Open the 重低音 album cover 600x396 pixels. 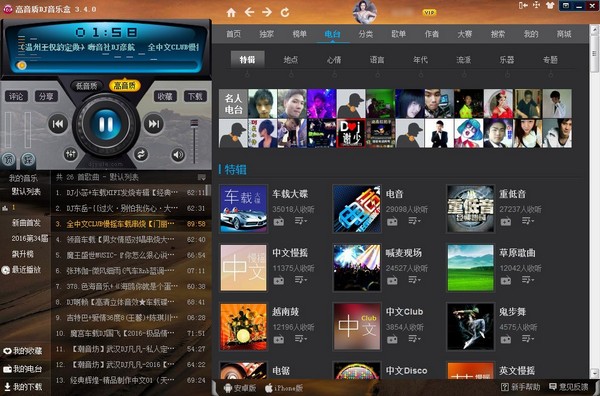(x=471, y=209)
